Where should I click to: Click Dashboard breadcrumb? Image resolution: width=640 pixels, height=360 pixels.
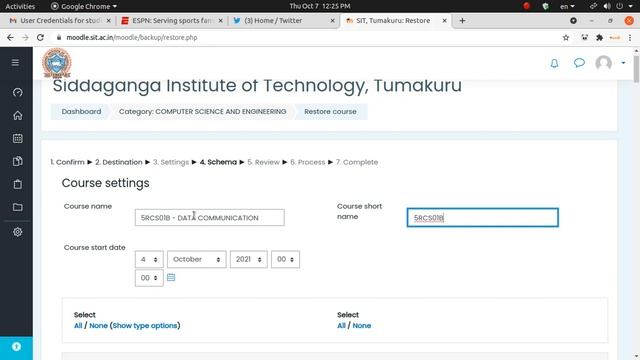point(81,111)
